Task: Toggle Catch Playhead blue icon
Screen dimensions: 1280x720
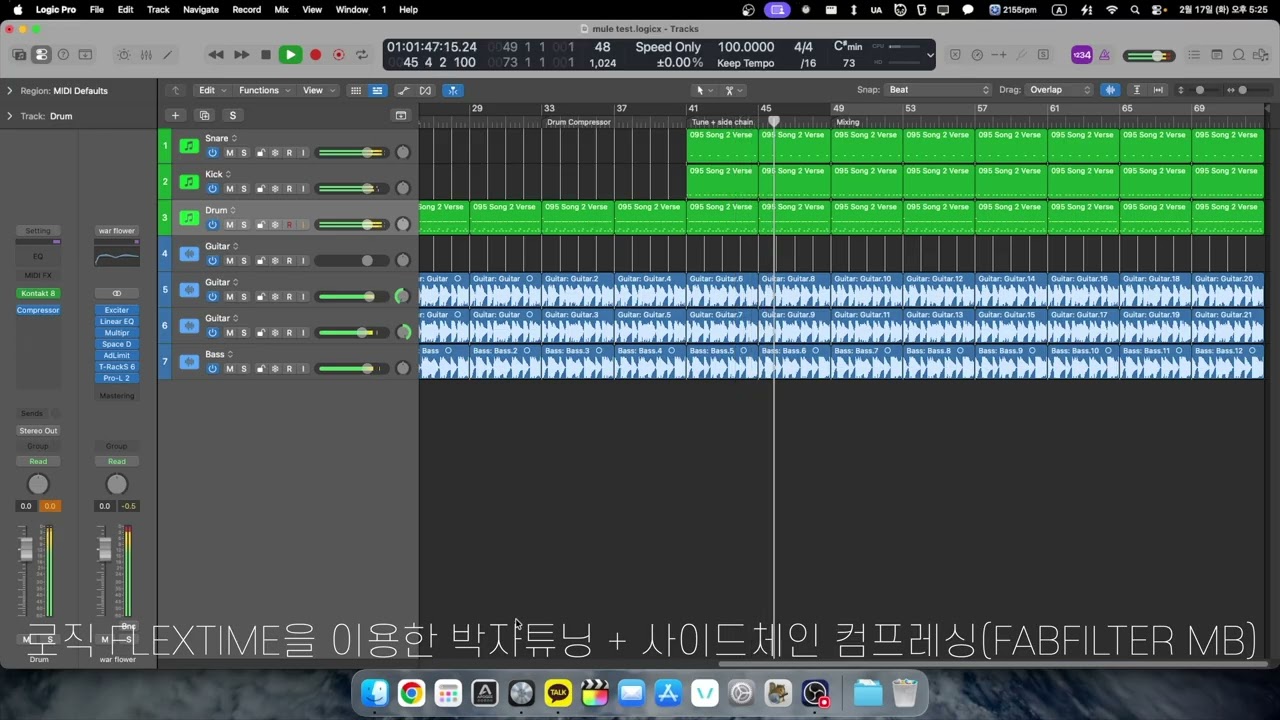Action: pyautogui.click(x=452, y=90)
